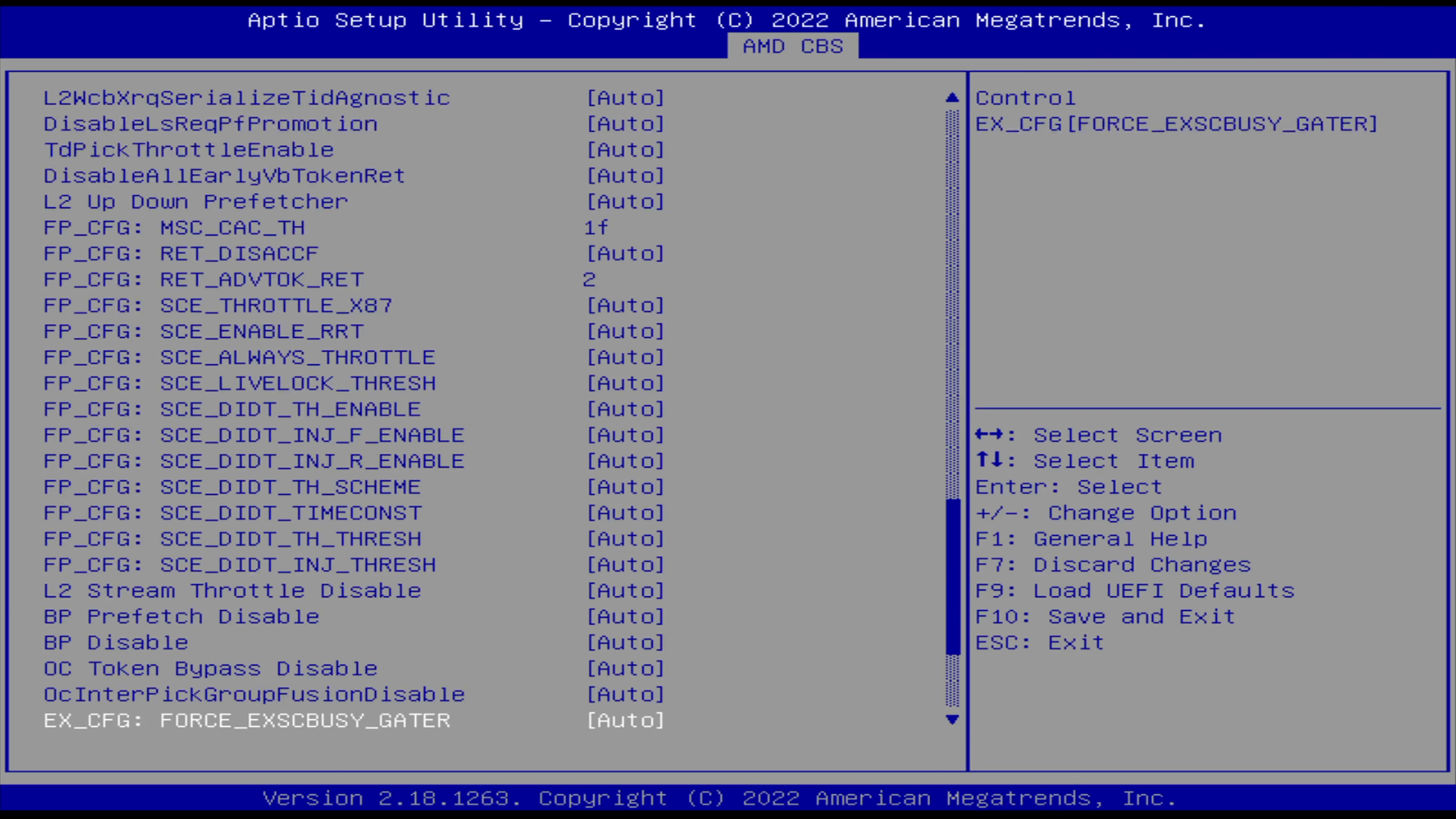Viewport: 1456px width, 819px height.
Task: Click the left-right arrows beside Select Screen
Action: pos(989,435)
